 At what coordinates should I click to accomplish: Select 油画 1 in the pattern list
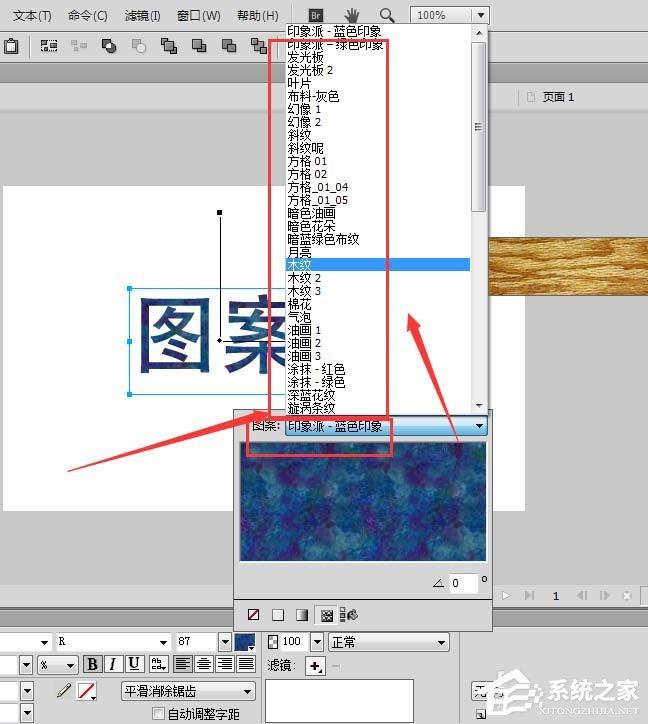[378, 330]
